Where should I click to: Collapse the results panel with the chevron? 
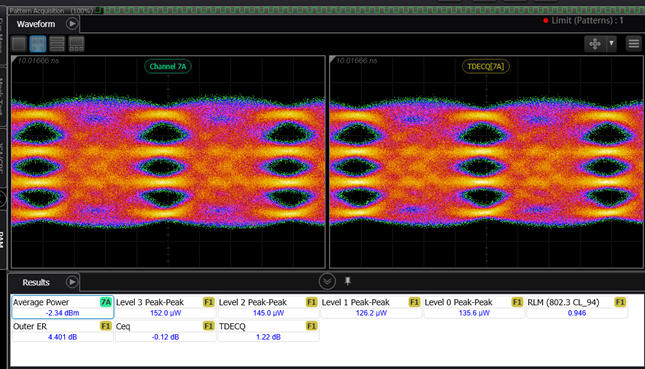pyautogui.click(x=327, y=281)
